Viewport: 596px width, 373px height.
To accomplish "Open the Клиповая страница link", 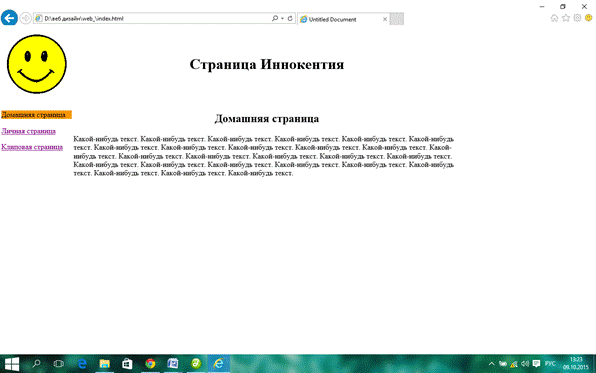I will [32, 147].
